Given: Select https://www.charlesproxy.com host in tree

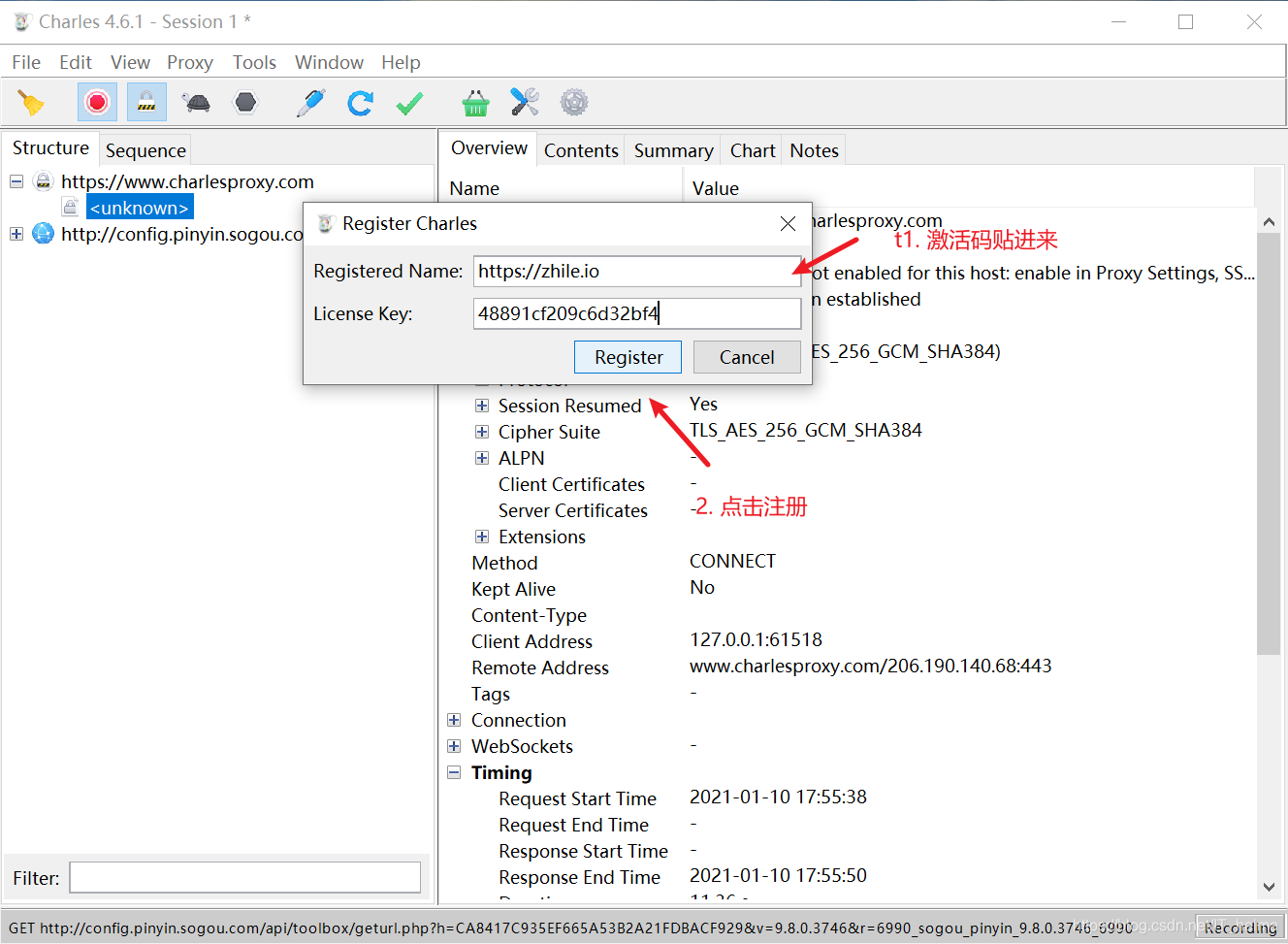Looking at the screenshot, I should pyautogui.click(x=187, y=181).
